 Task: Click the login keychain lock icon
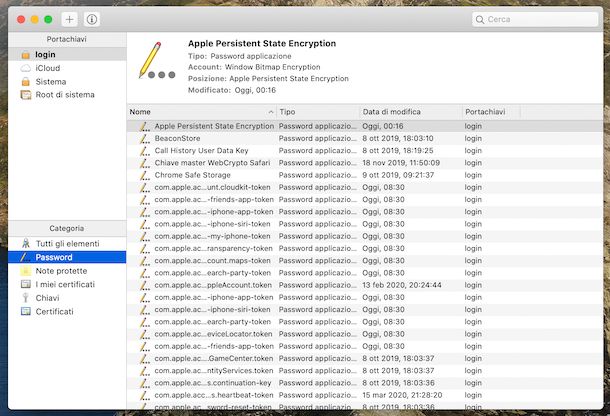point(26,54)
